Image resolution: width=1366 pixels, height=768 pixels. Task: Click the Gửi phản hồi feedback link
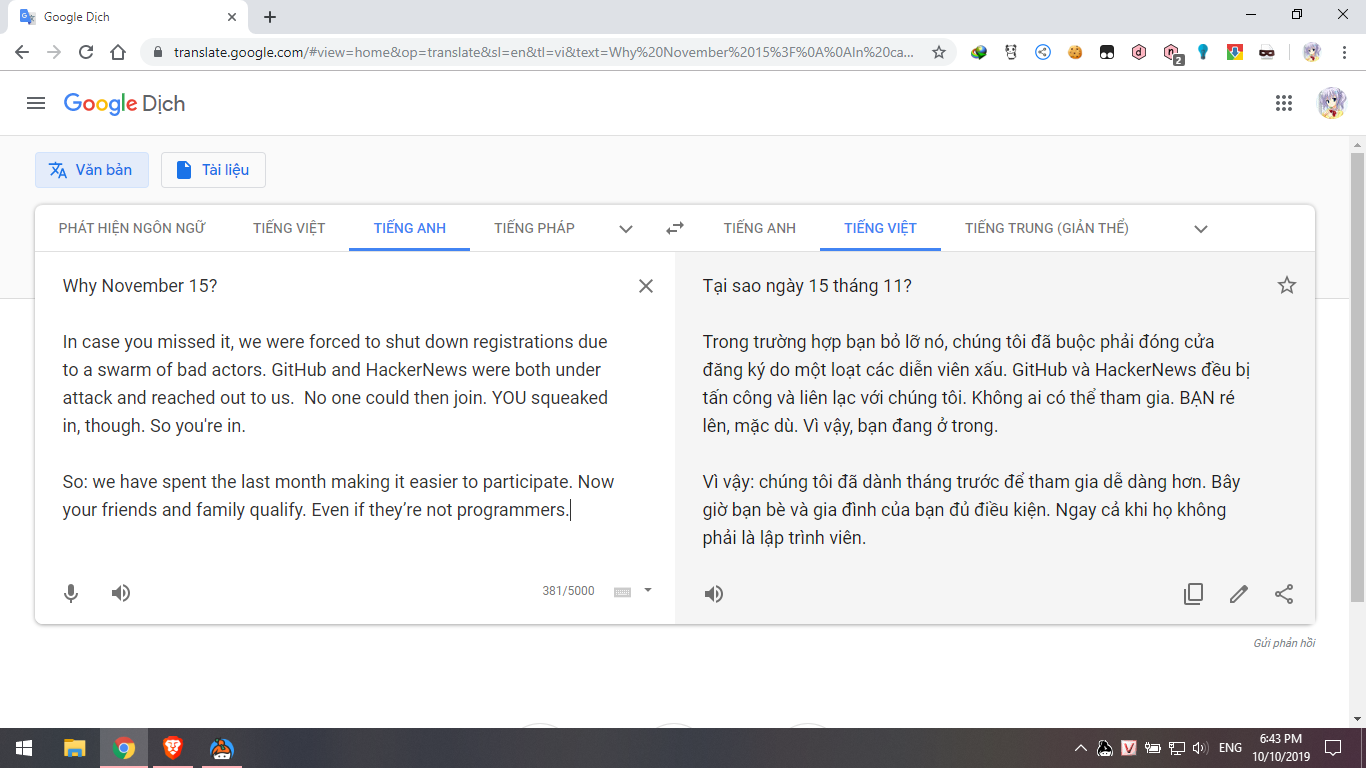click(x=1284, y=643)
